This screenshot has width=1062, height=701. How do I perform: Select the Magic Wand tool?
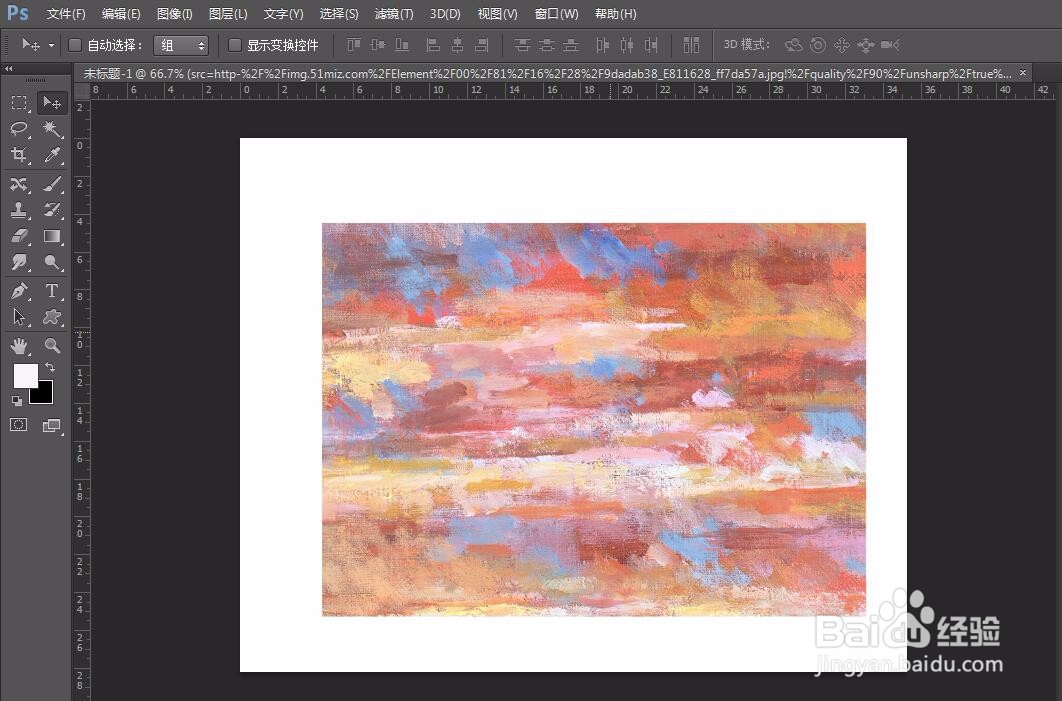point(51,129)
